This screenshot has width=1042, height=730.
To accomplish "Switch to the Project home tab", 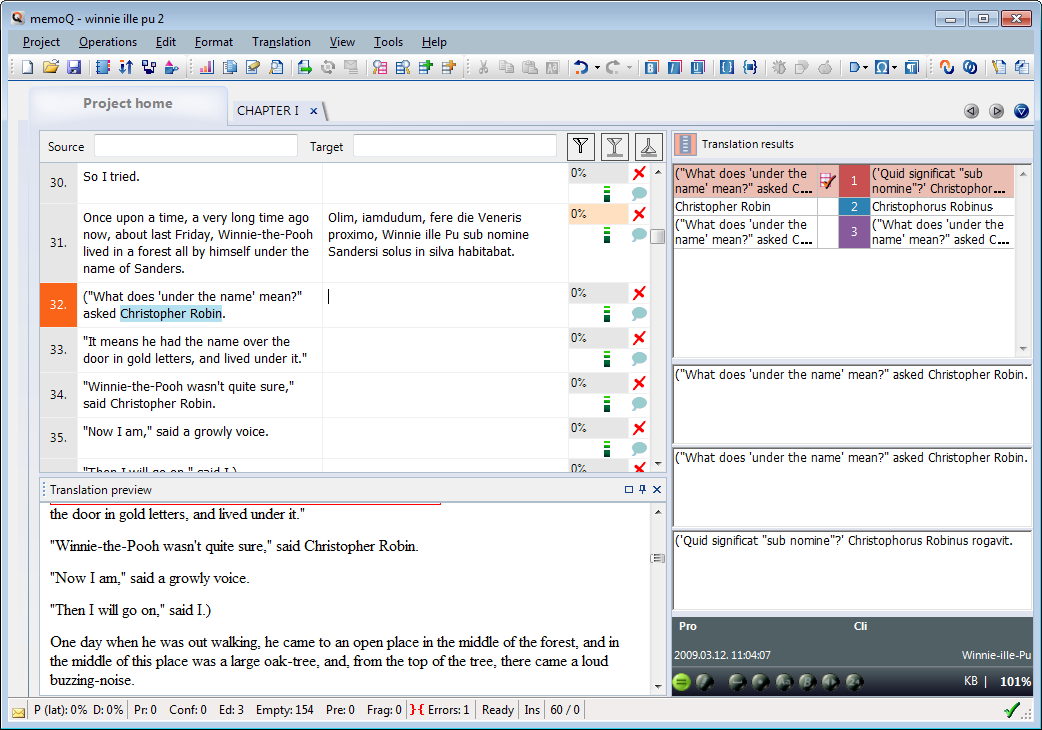I will coord(128,104).
